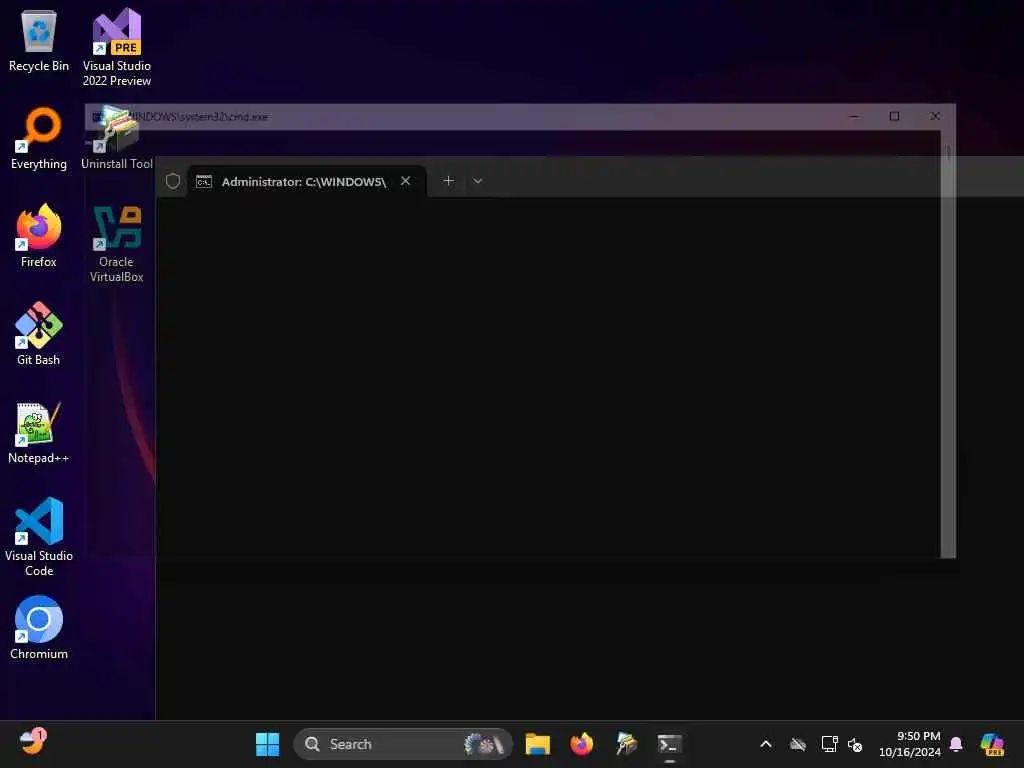
Task: Launch Copilot preview from taskbar
Action: pos(992,744)
